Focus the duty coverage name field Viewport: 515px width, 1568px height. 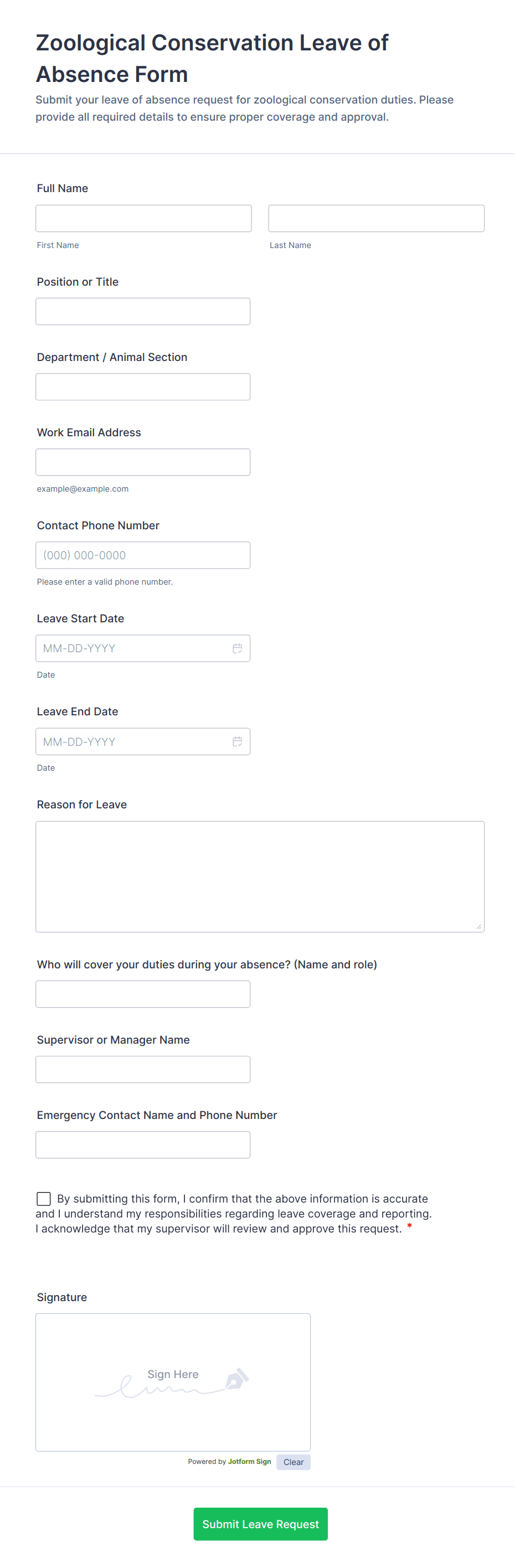click(143, 994)
